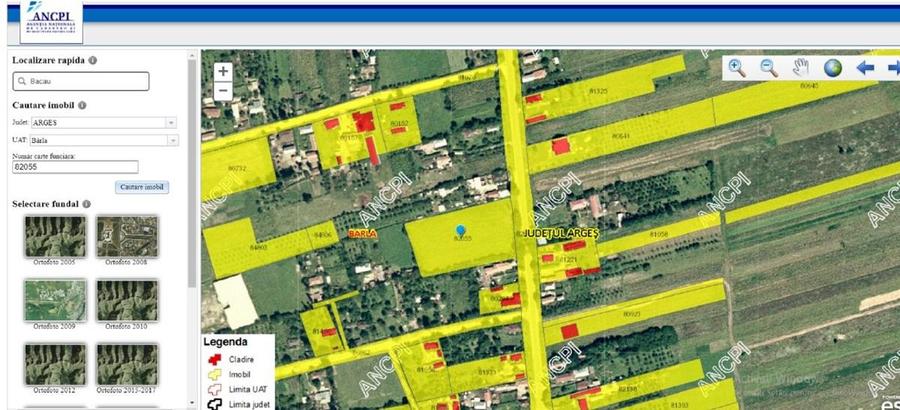Select Ortofoto 2012 background thumbnail
This screenshot has height=410, width=900.
[55, 365]
